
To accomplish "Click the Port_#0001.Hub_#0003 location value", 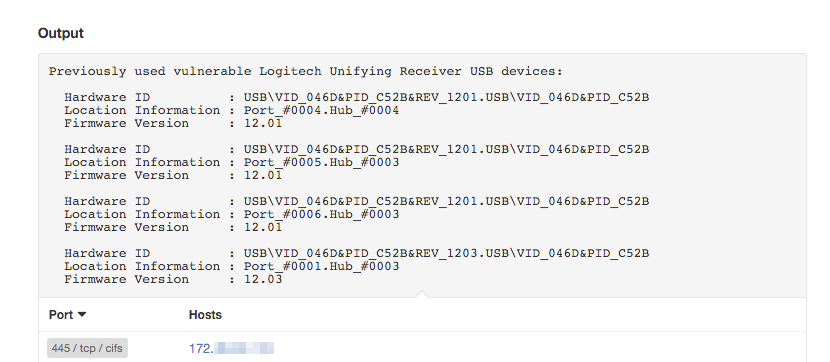I will pyautogui.click(x=321, y=266).
